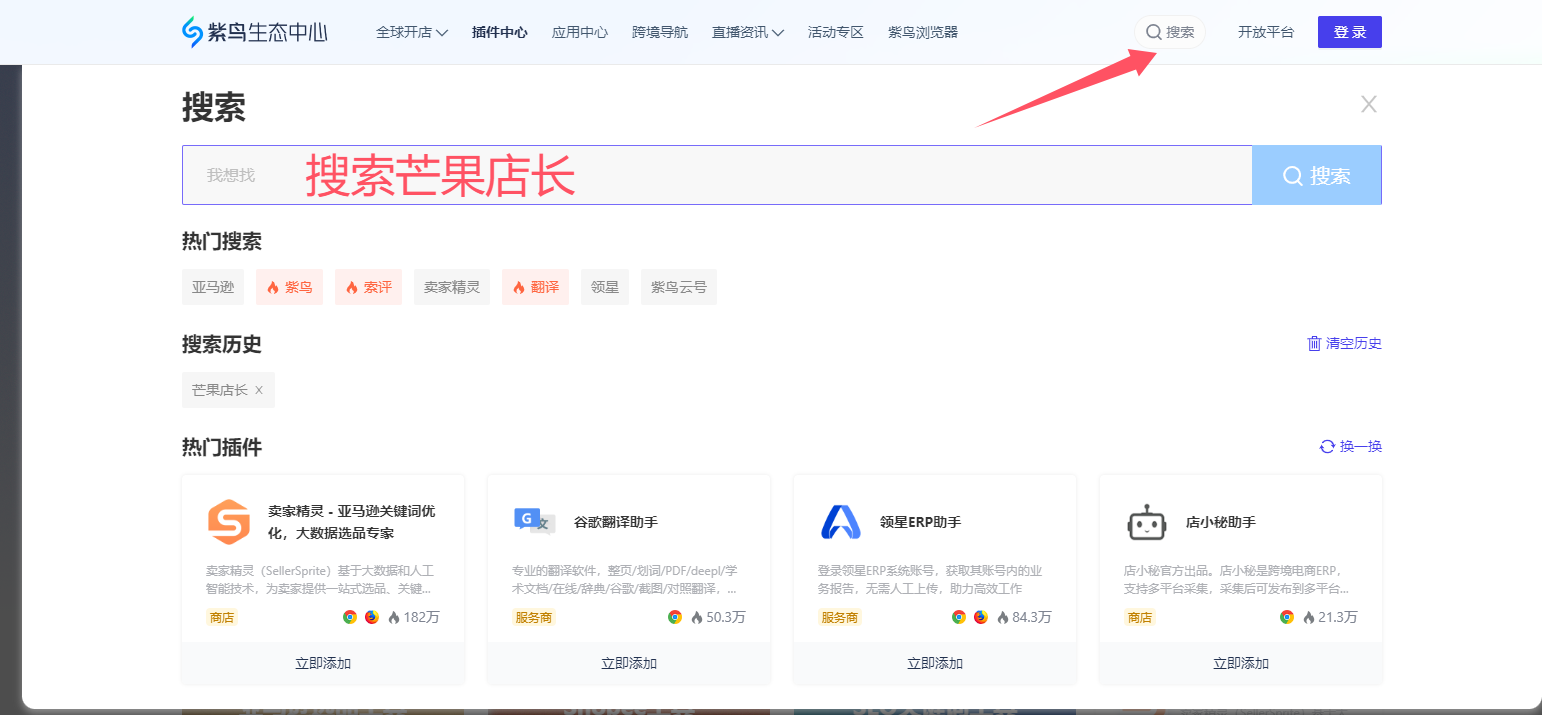Screen dimensions: 1542x715
Task: Click the 领星ERP助手 logo icon
Action: 840,522
